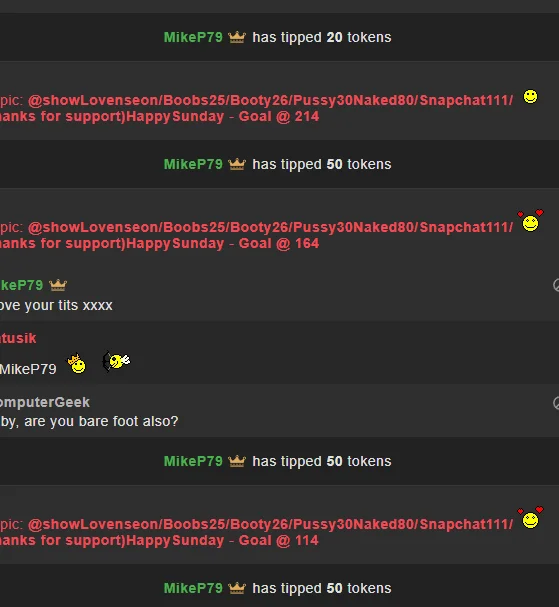Click the crown icon in the 50 tokens tip above Goal @ 114
The width and height of the screenshot is (559, 607).
(237, 461)
